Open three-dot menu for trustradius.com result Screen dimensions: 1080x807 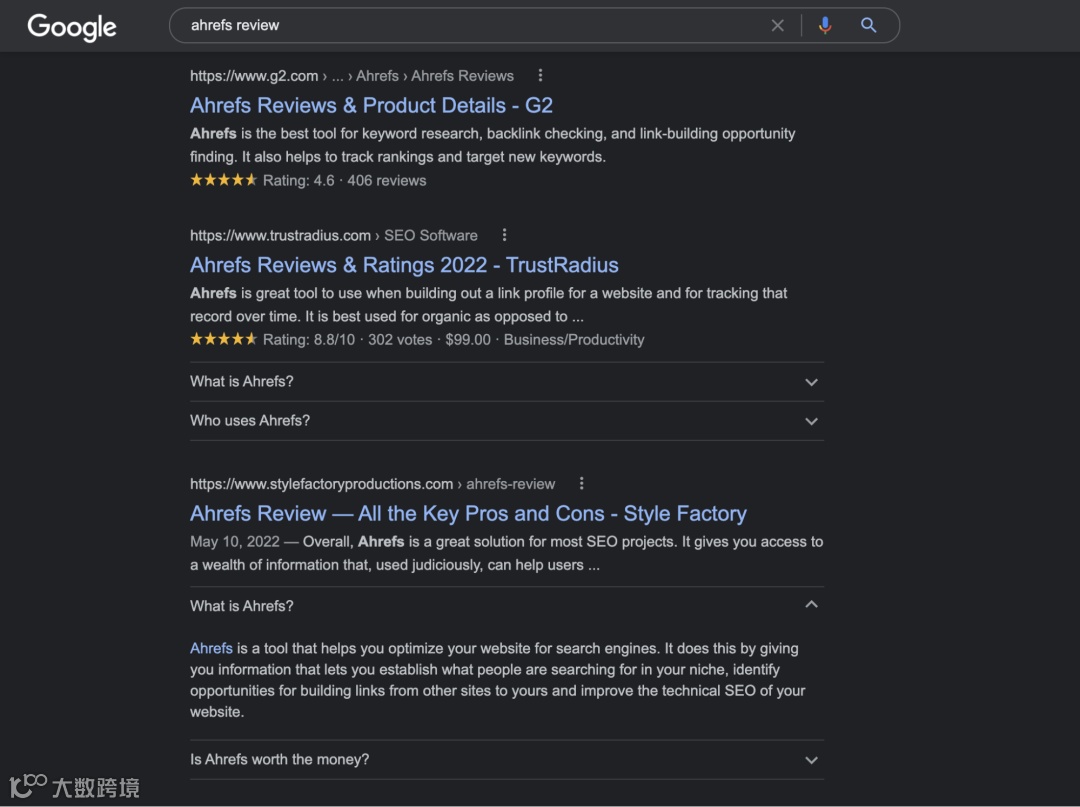pos(504,235)
